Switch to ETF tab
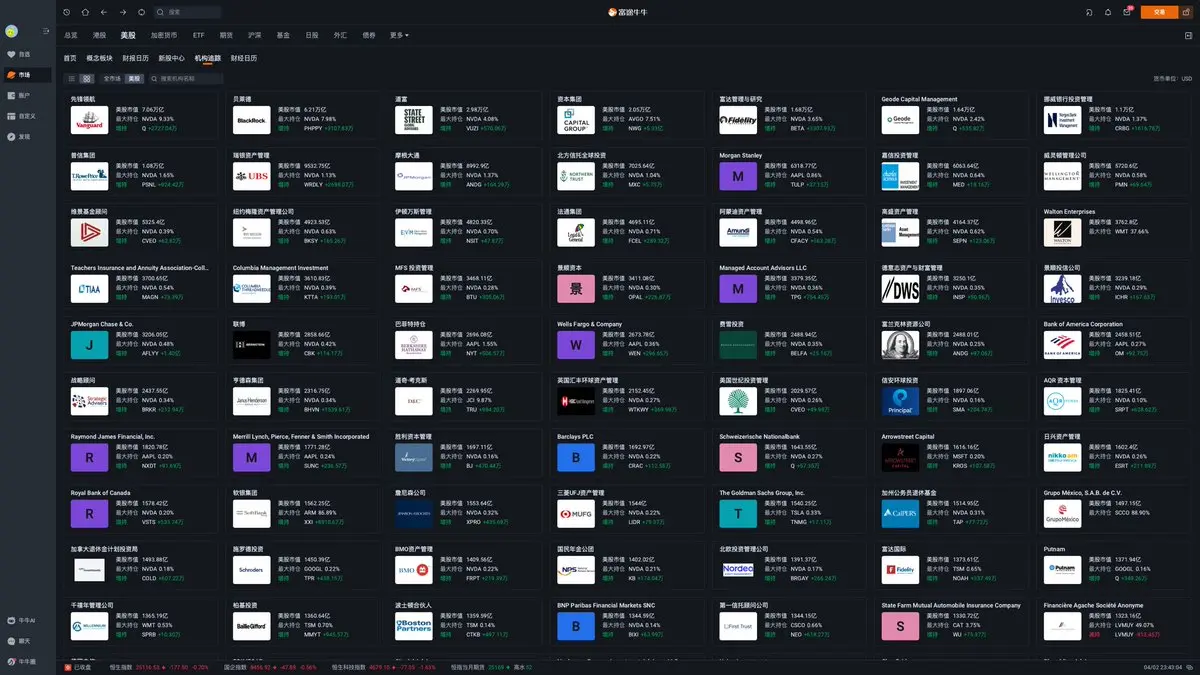The width and height of the screenshot is (1200, 675). click(x=198, y=35)
